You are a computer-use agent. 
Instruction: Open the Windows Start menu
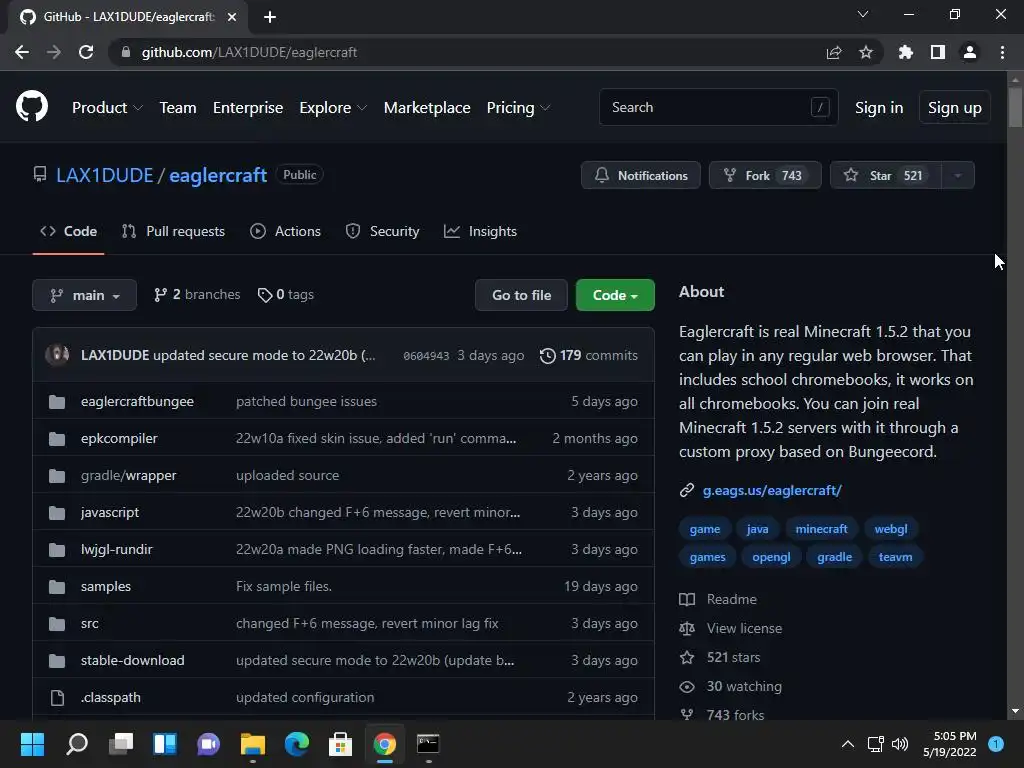click(x=33, y=744)
